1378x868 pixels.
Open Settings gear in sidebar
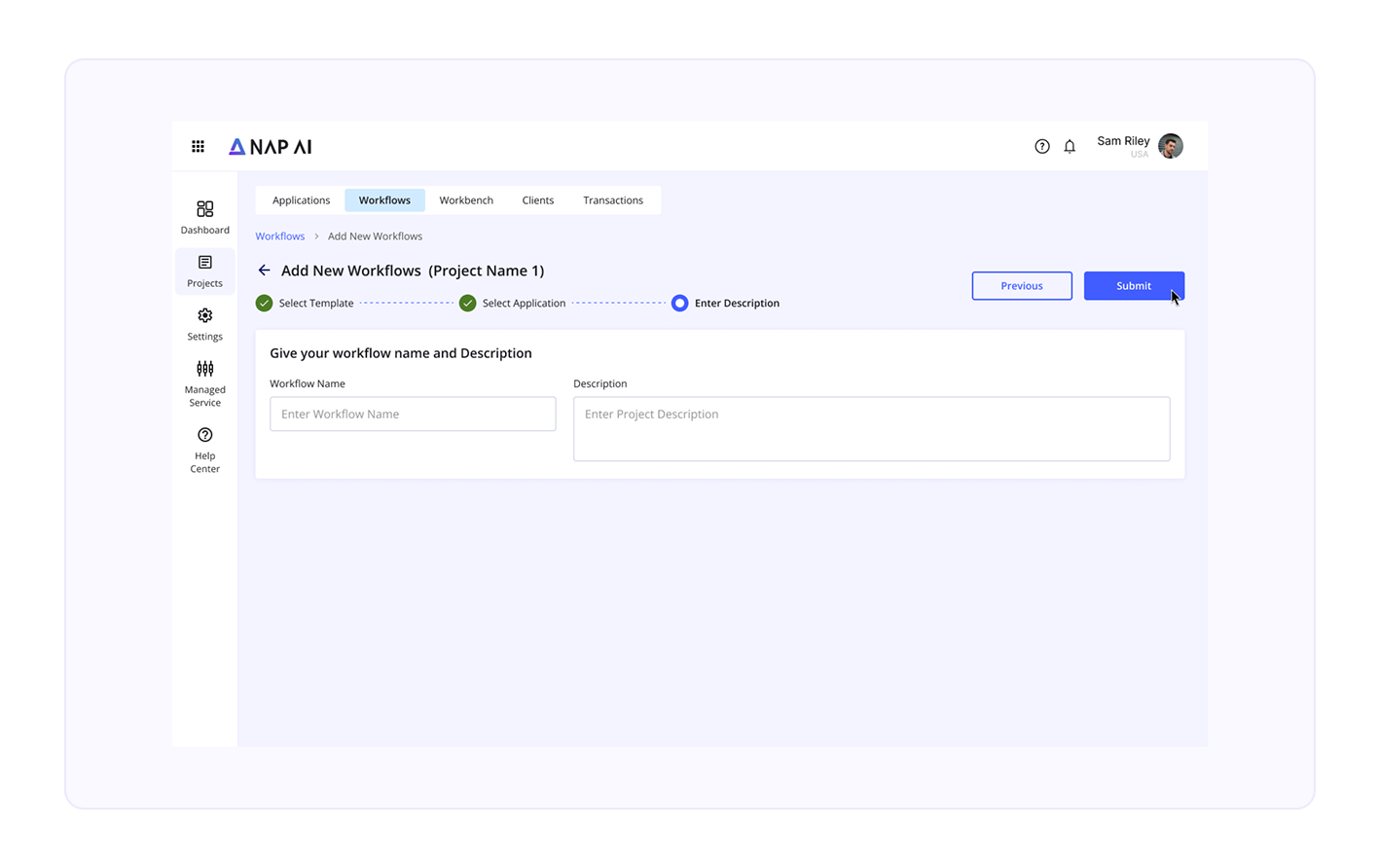204,324
